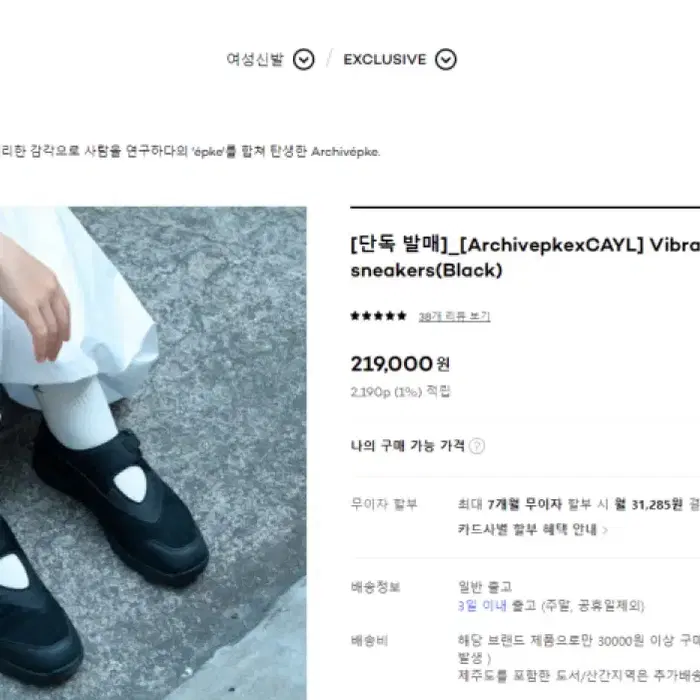This screenshot has height=700, width=700.
Task: Click the 배송정보 label
Action: [x=375, y=587]
